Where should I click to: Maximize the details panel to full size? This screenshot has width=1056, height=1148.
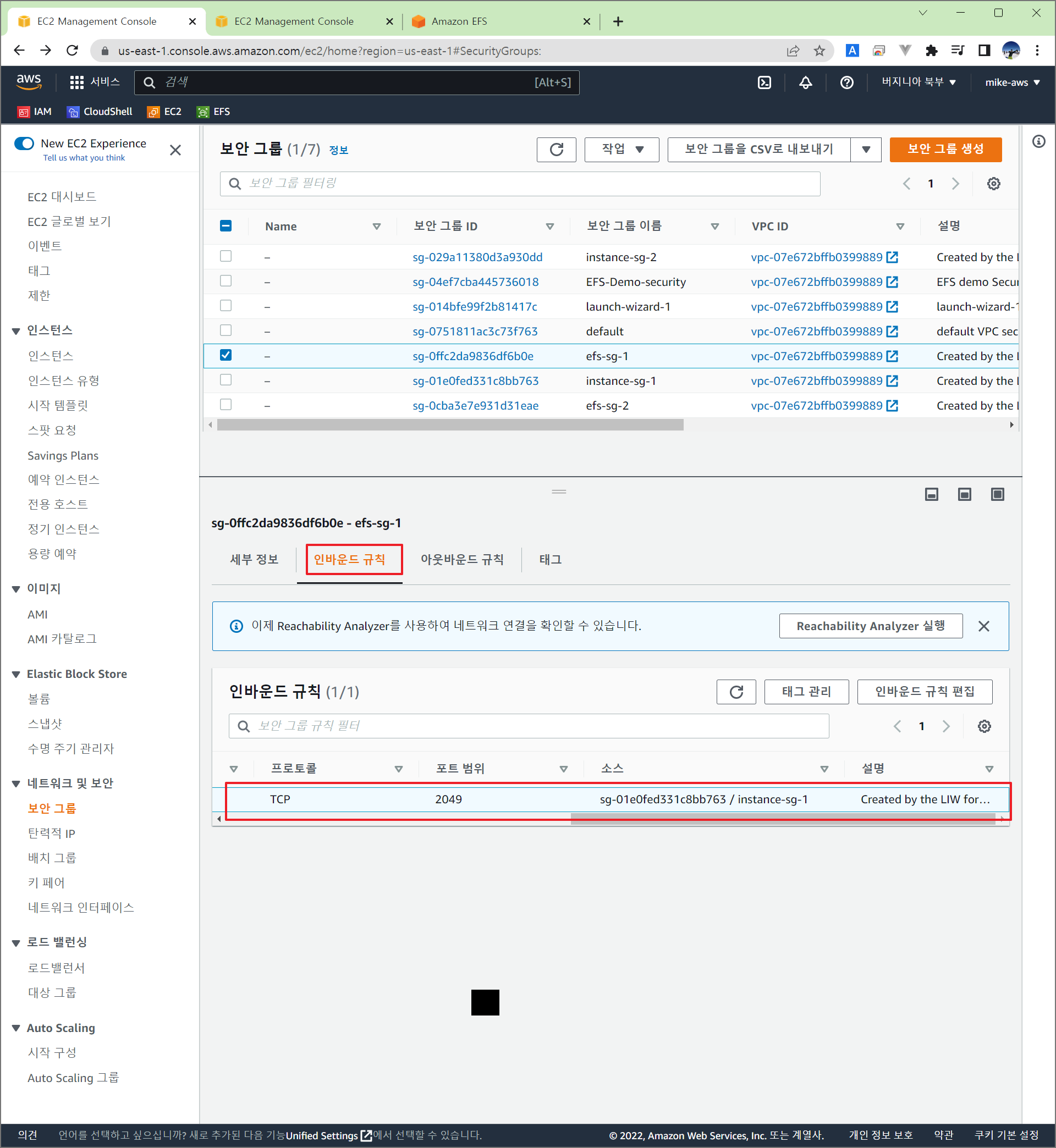[997, 494]
